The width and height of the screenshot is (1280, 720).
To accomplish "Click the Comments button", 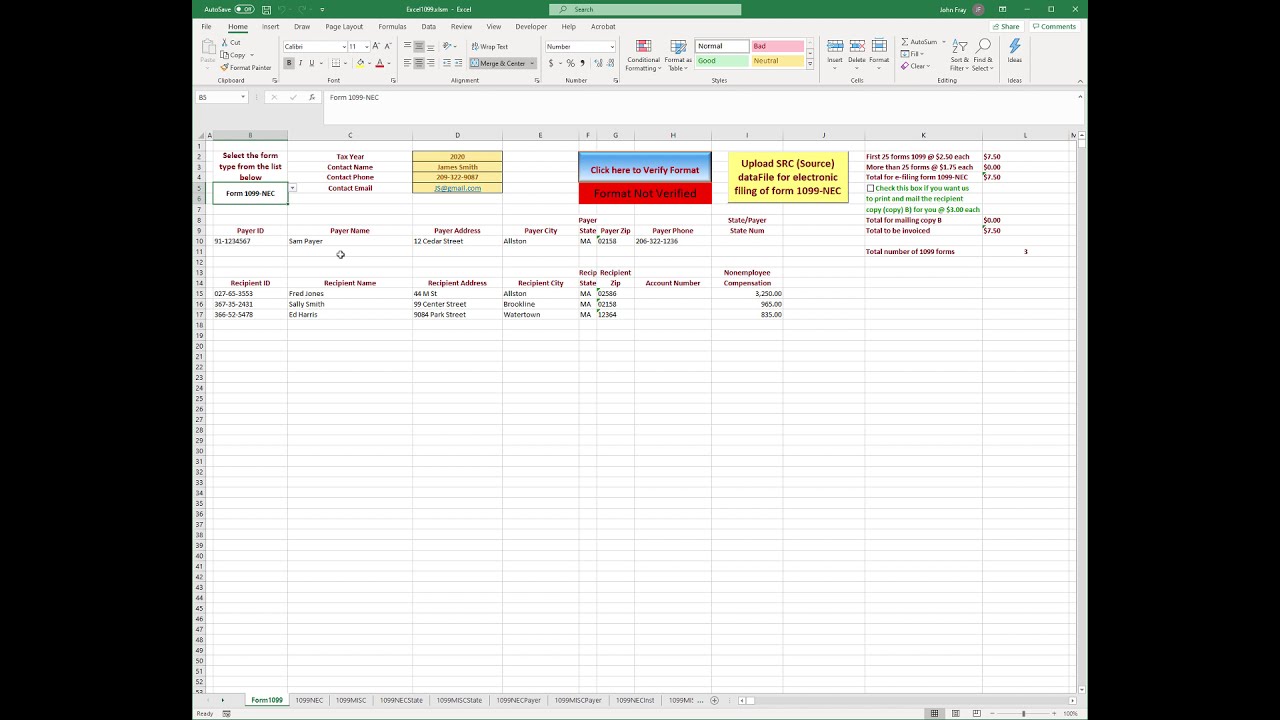I will [x=1054, y=27].
